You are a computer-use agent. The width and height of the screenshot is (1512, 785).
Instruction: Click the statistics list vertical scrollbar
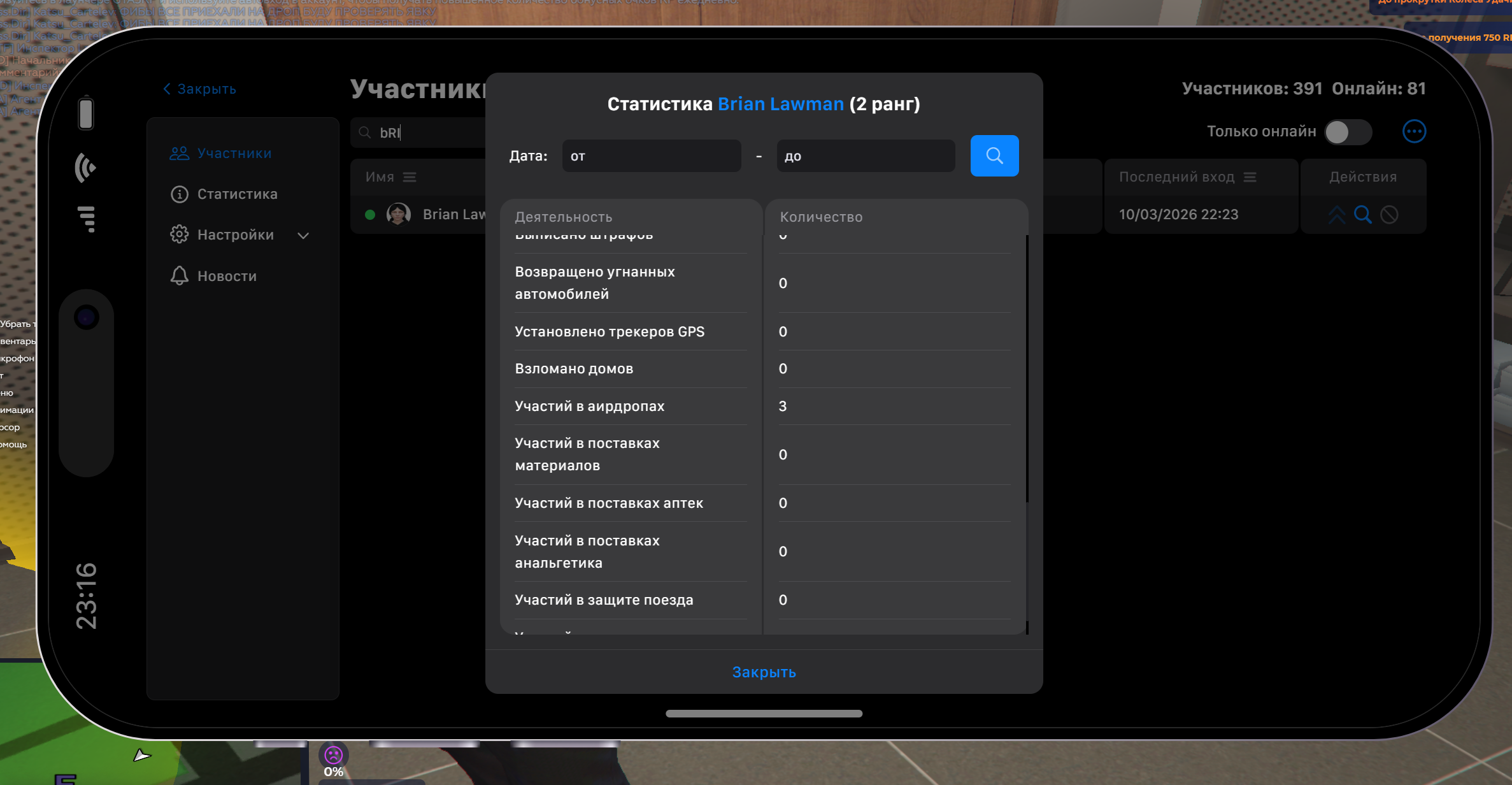coord(1027,370)
